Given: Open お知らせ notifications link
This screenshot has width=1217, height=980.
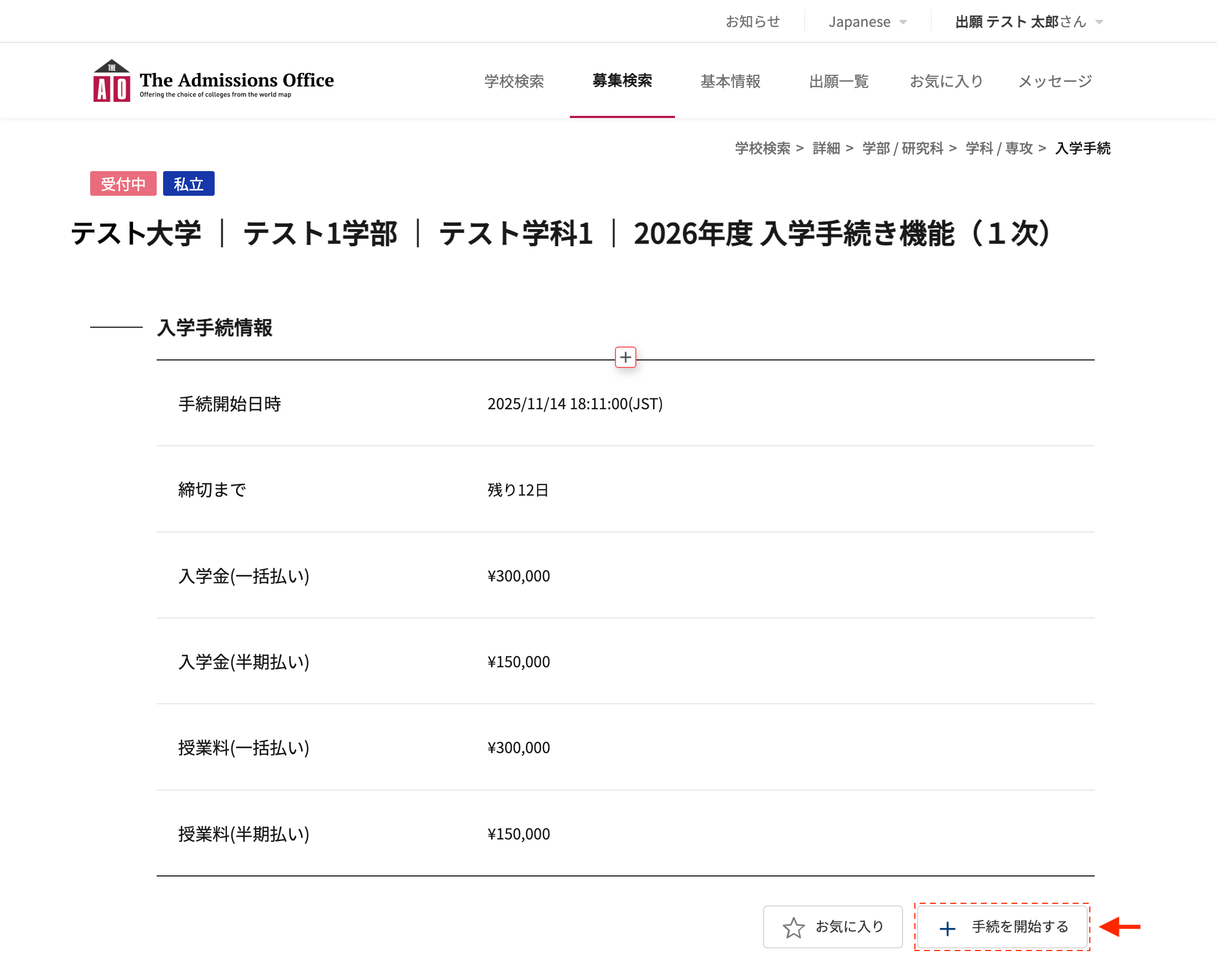Looking at the screenshot, I should (752, 21).
